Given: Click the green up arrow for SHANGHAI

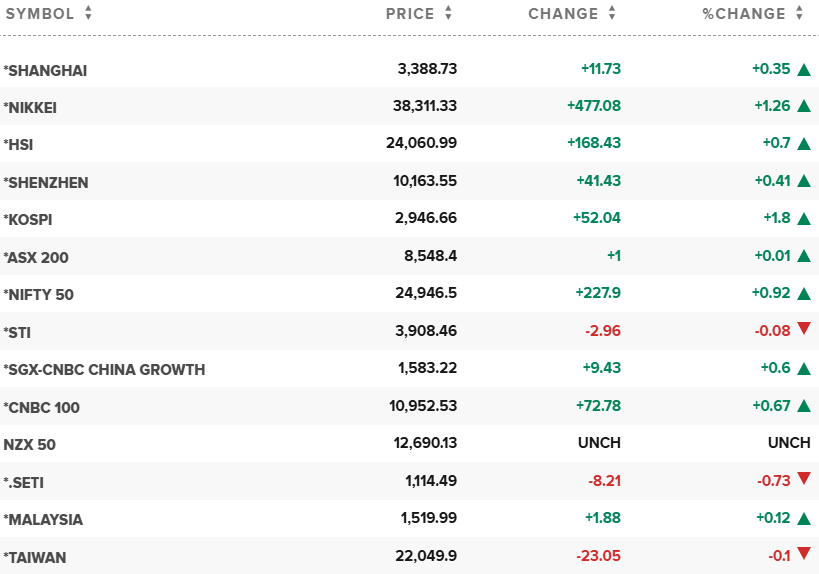Looking at the screenshot, I should [803, 69].
